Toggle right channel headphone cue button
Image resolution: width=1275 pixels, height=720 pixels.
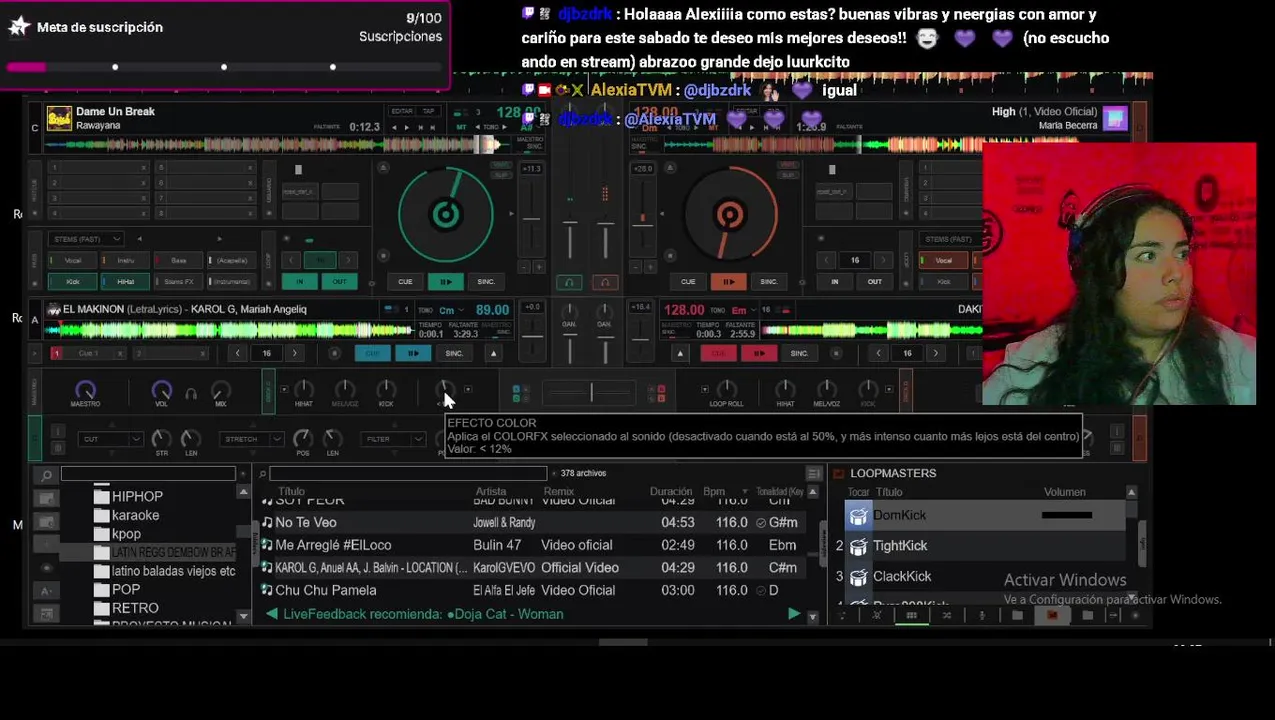pos(604,283)
